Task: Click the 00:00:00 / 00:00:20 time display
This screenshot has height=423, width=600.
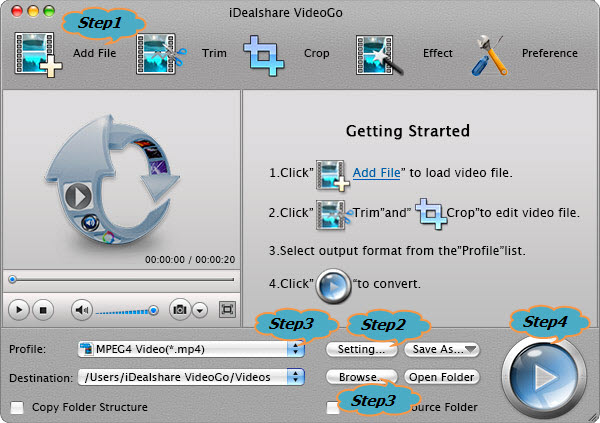Action: tap(190, 260)
